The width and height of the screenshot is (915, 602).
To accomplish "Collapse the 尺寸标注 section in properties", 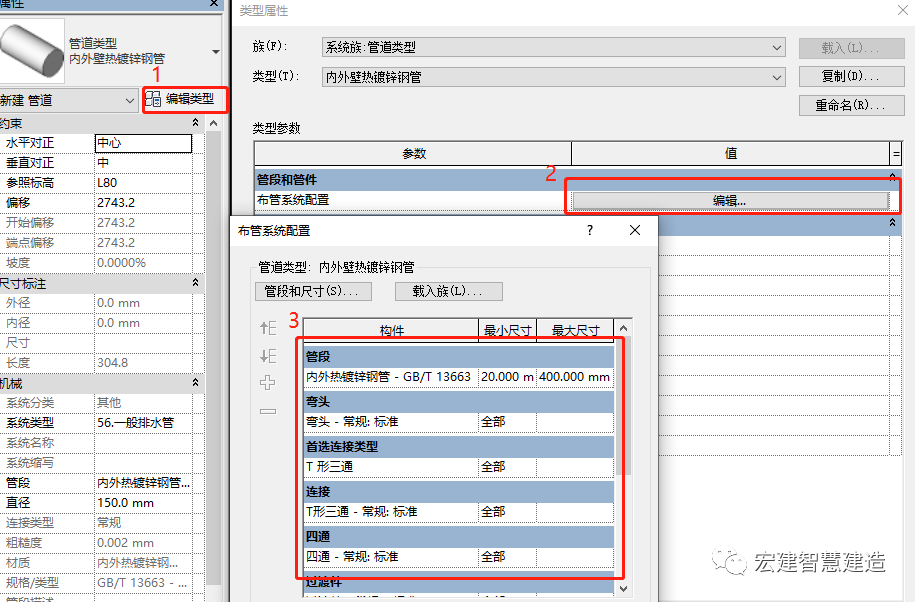I will [x=195, y=283].
